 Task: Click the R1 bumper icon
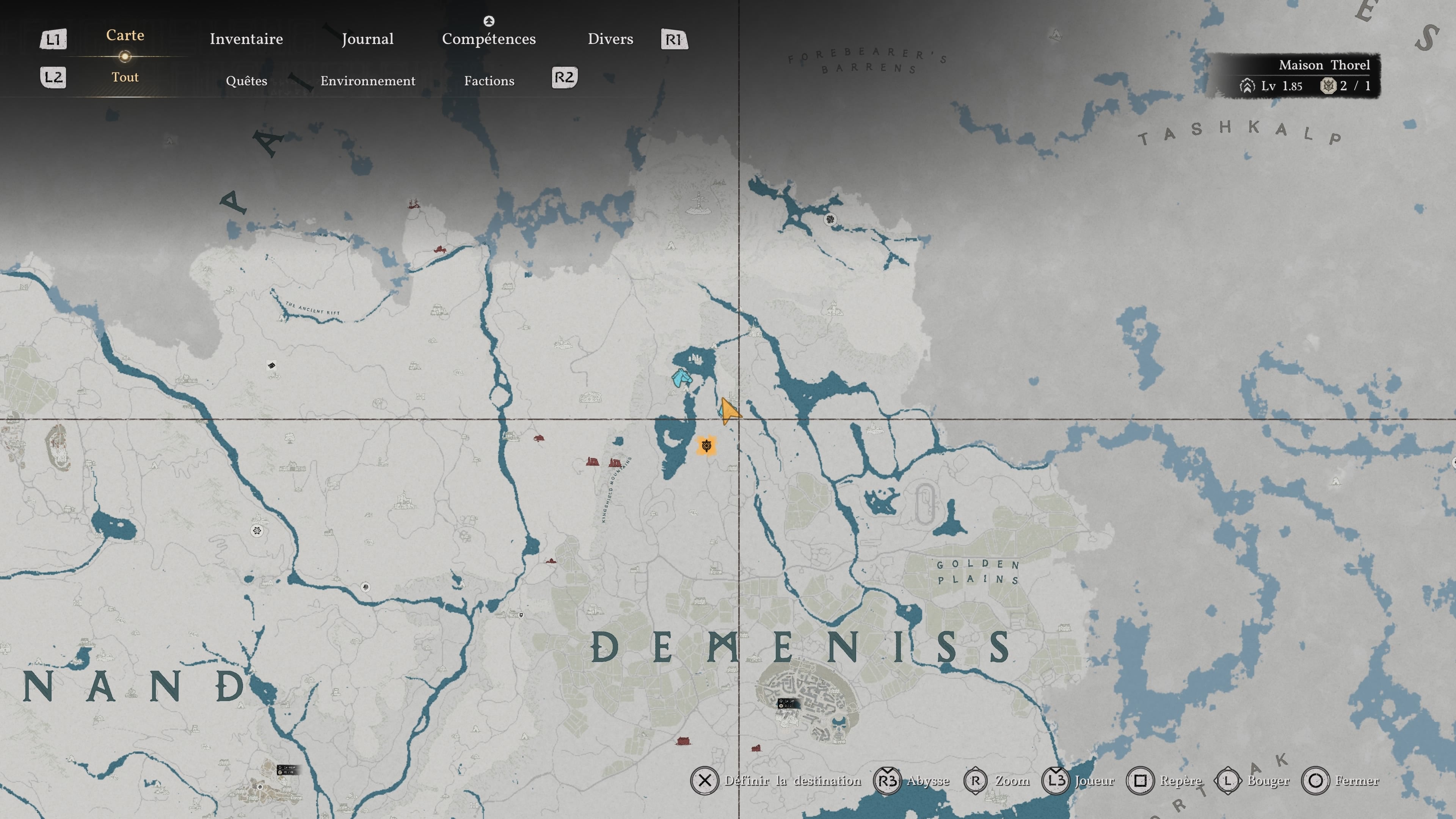[674, 39]
